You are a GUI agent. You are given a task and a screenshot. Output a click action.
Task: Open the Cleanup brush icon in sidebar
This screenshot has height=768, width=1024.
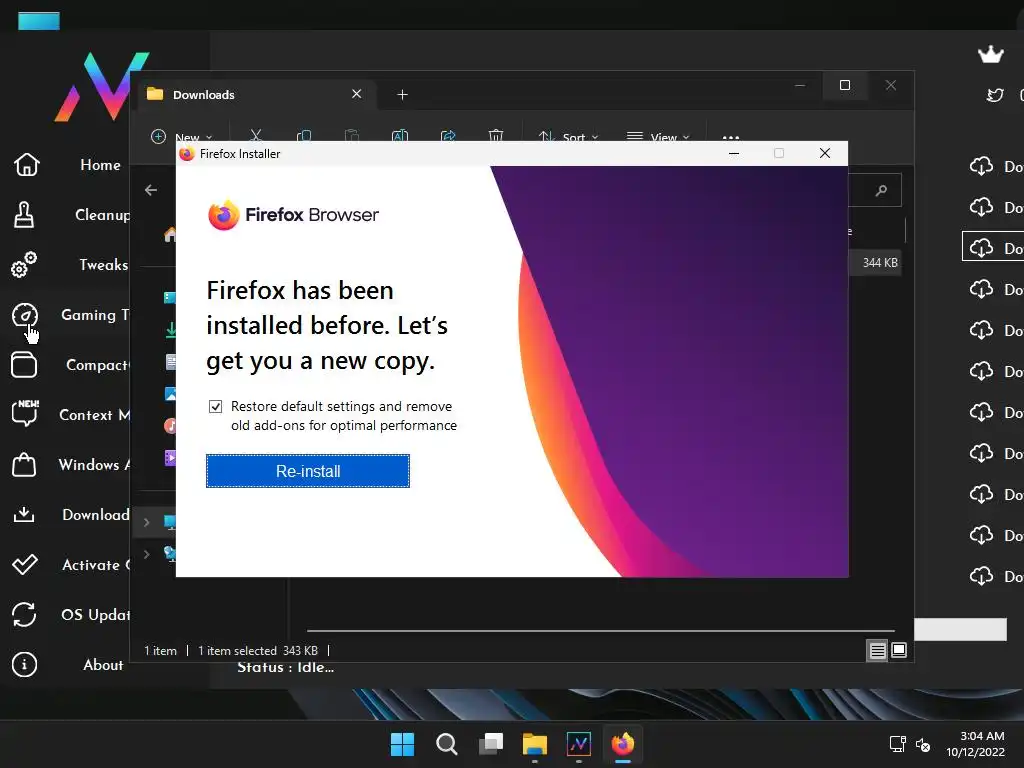pos(24,215)
